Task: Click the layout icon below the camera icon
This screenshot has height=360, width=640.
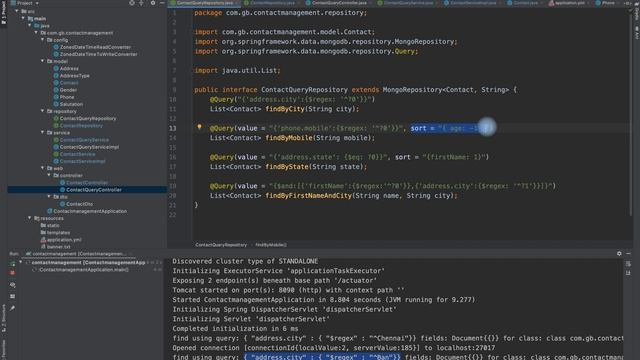Action: point(13,296)
